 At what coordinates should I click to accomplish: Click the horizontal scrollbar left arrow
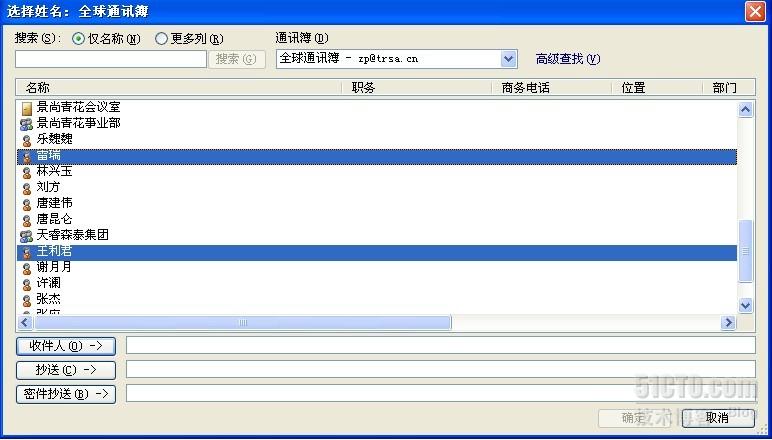click(x=25, y=323)
